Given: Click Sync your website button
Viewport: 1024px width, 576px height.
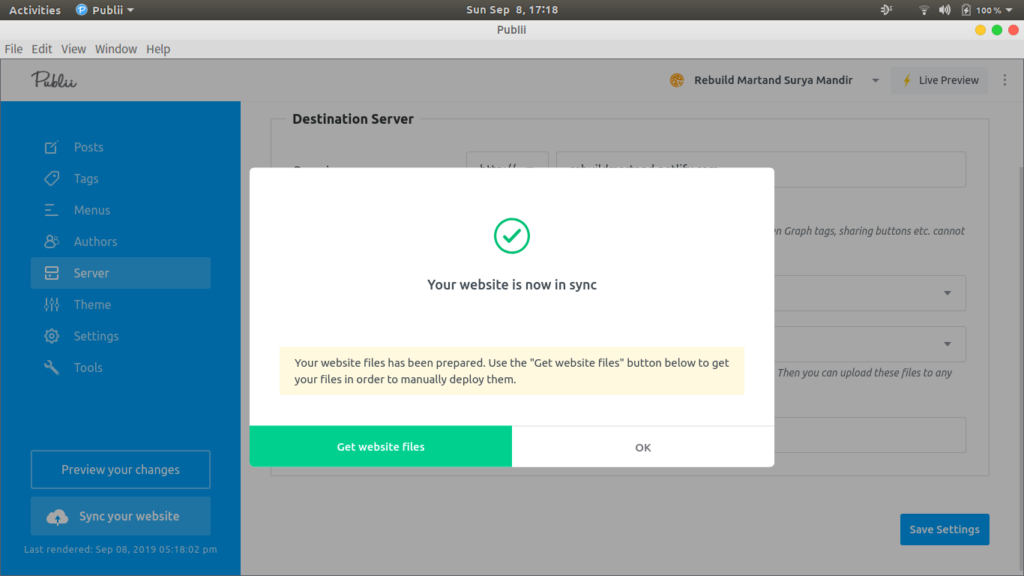Looking at the screenshot, I should [121, 517].
